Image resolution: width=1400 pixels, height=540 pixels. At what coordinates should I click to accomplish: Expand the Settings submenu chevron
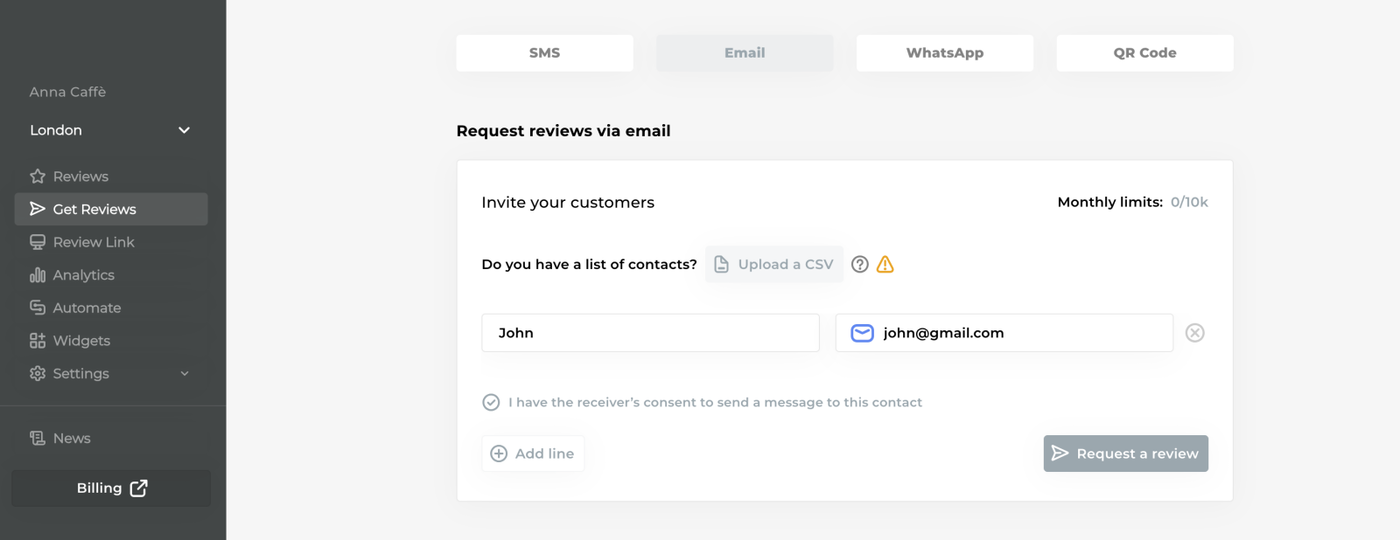pos(184,374)
